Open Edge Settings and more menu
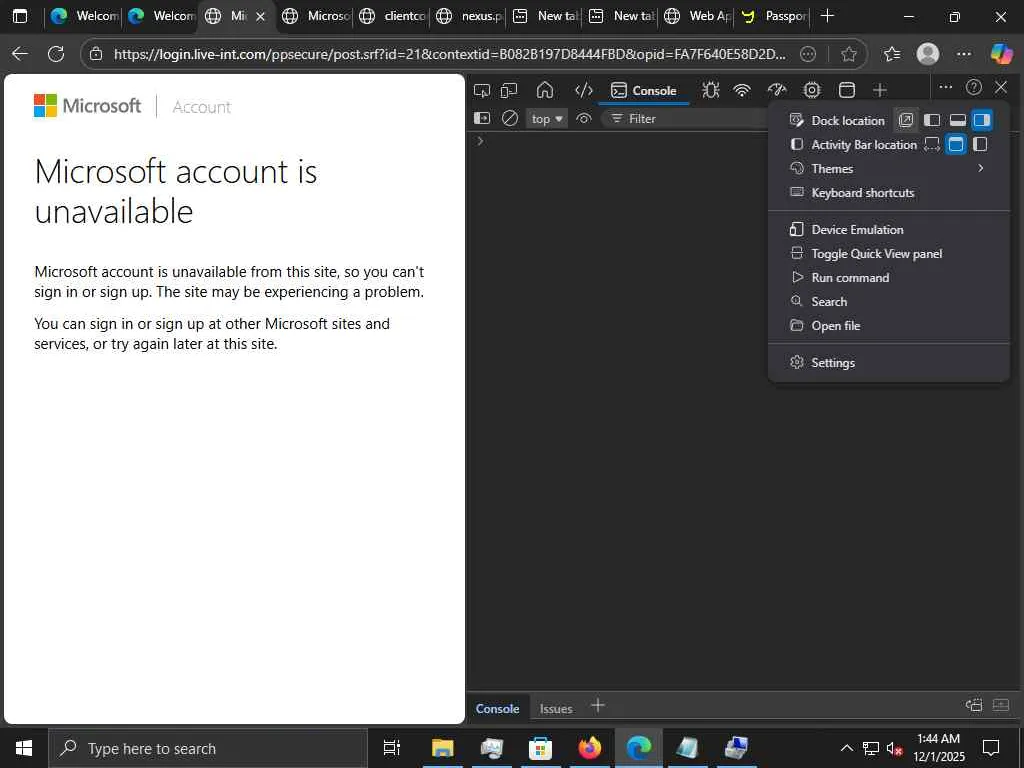 click(x=964, y=54)
